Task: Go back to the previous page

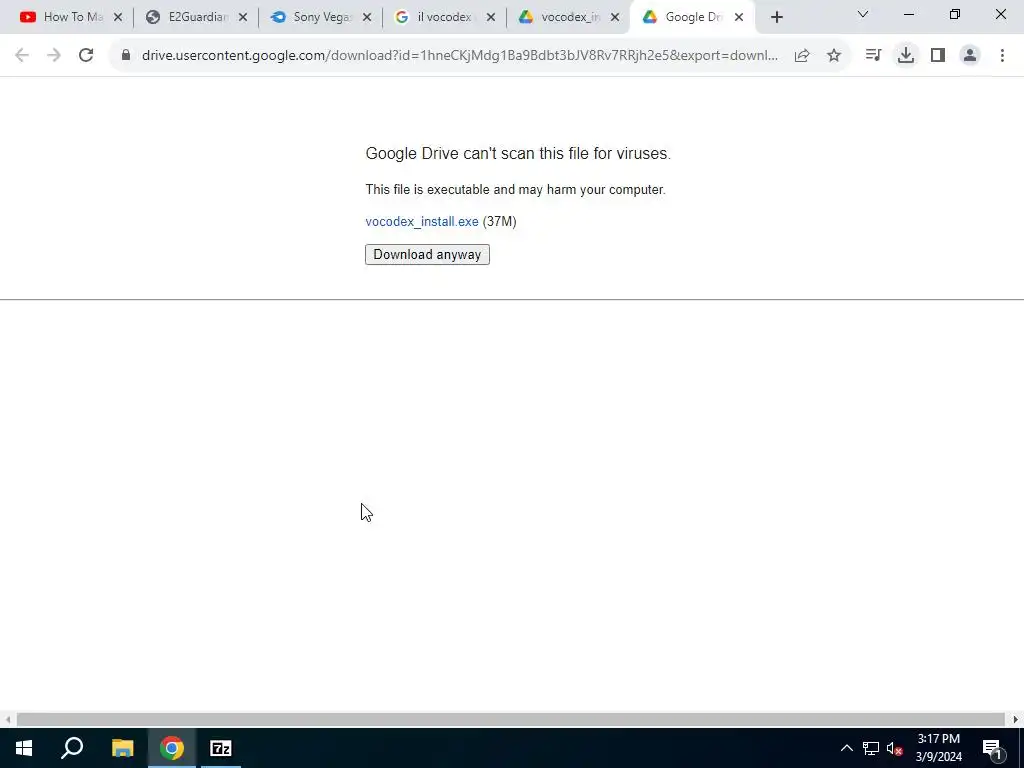Action: (22, 56)
